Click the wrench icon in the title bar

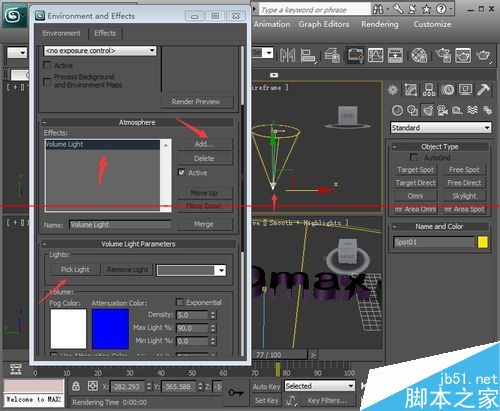(398, 9)
